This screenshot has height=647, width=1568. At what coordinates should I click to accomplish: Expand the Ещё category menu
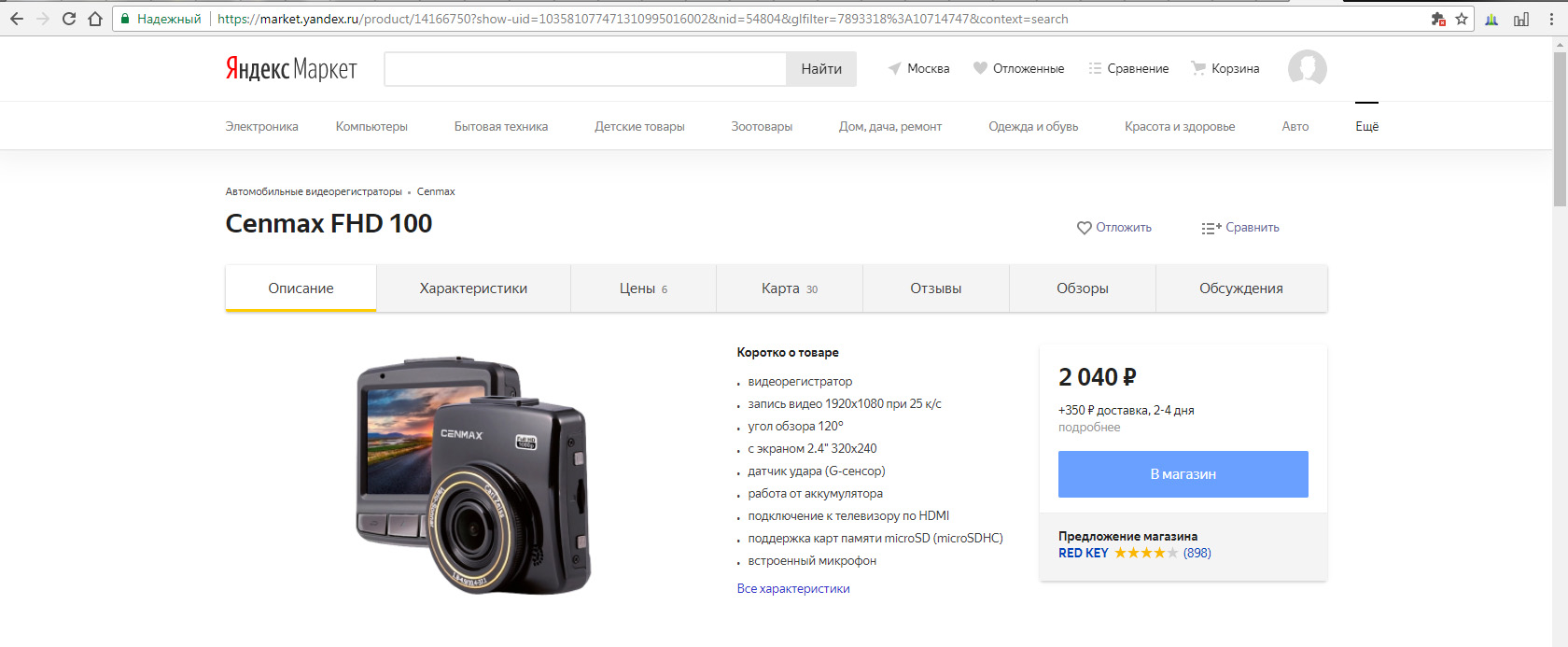(1366, 126)
